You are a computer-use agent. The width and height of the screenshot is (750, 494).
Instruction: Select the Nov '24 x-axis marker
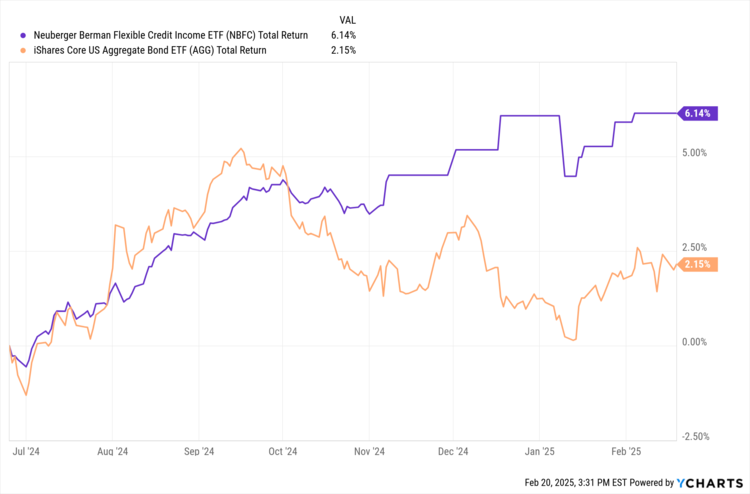(x=368, y=451)
